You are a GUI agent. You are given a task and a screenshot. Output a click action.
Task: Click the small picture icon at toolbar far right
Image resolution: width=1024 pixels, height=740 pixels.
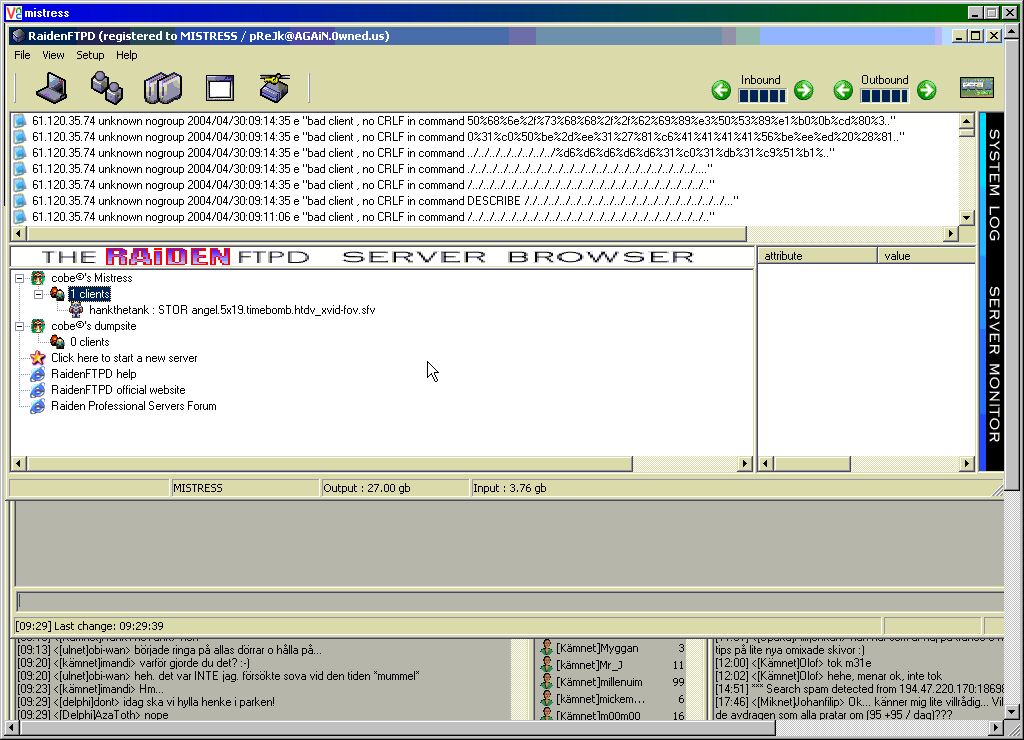click(977, 88)
